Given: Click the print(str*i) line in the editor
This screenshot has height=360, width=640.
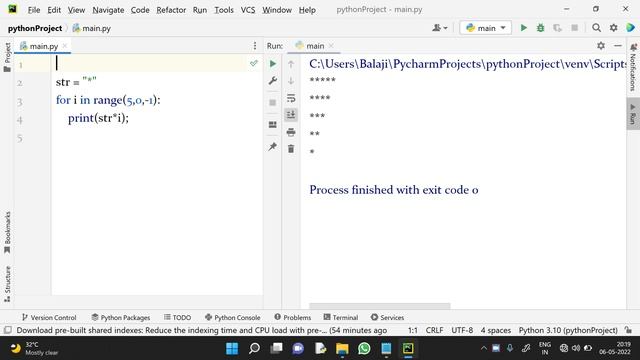Looking at the screenshot, I should point(98,118).
